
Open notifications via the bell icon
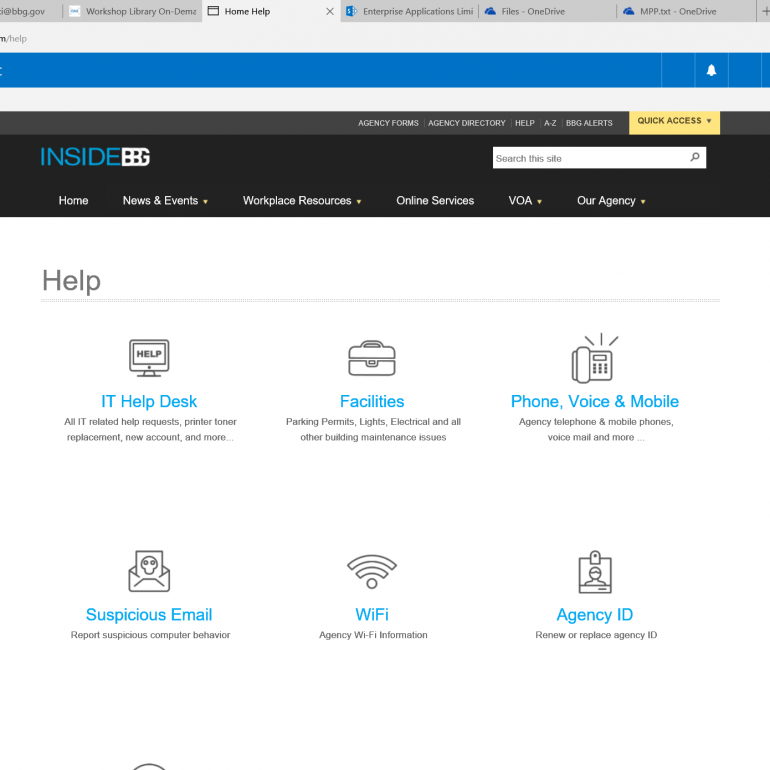[711, 70]
